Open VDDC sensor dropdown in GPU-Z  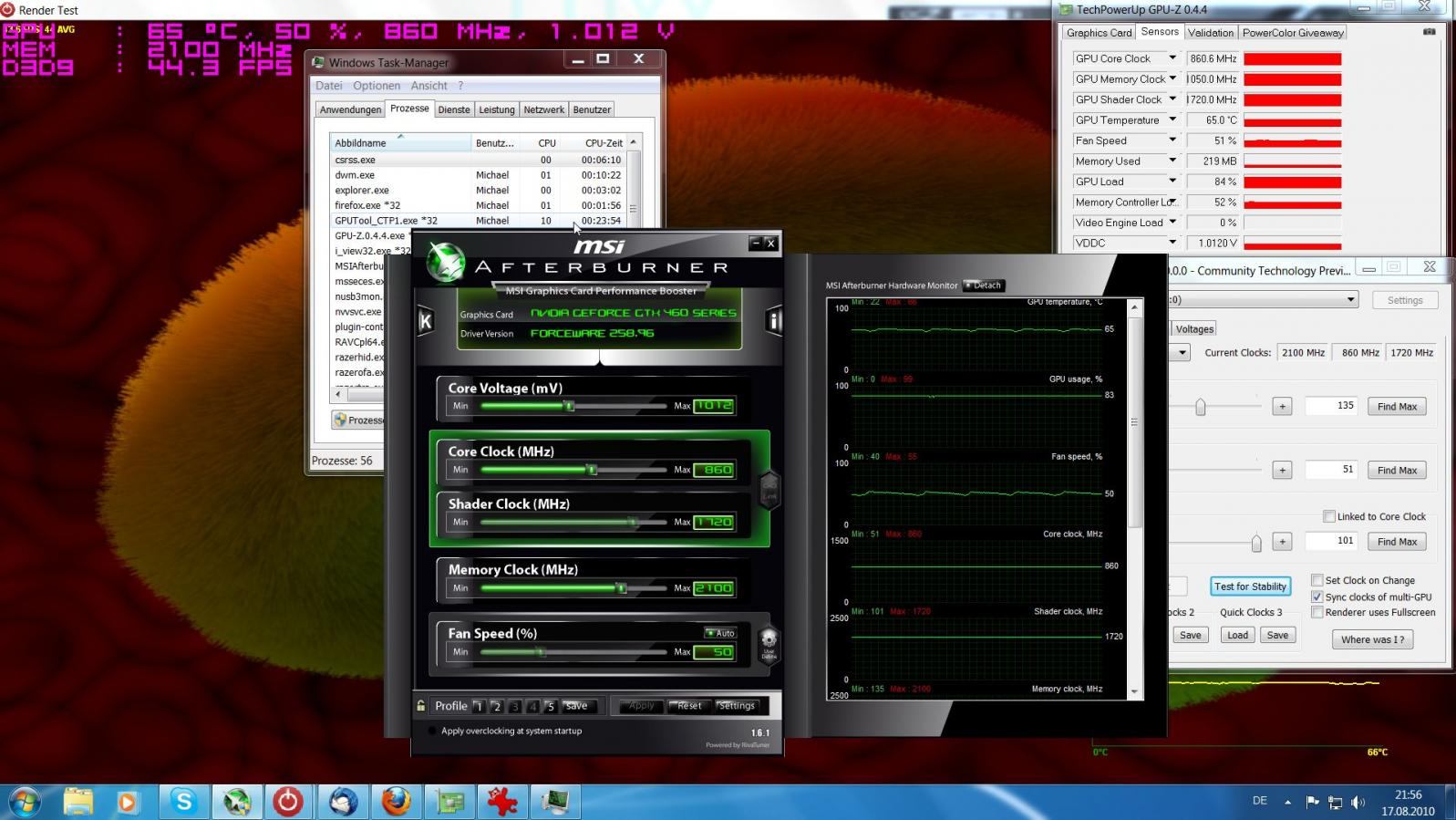coord(1172,243)
